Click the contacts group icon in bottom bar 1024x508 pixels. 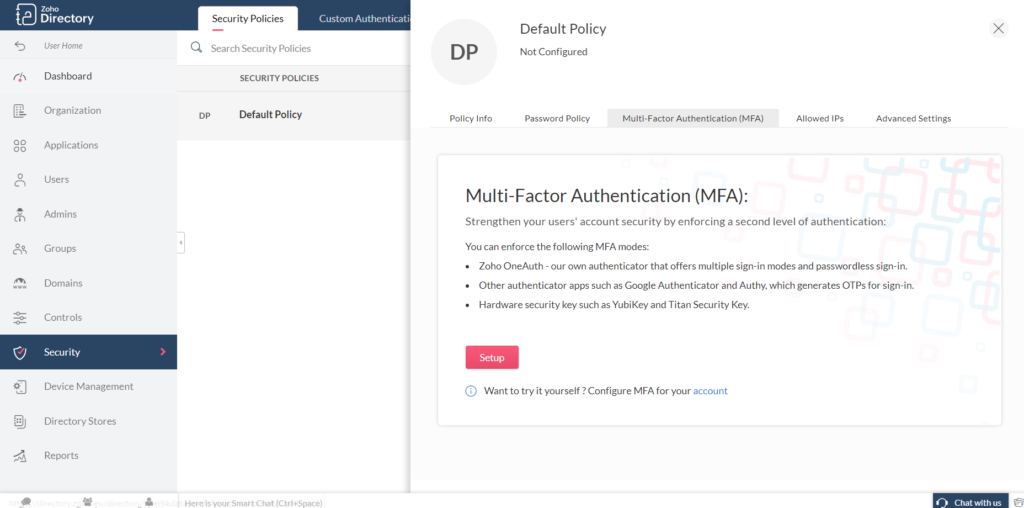pyautogui.click(x=88, y=501)
